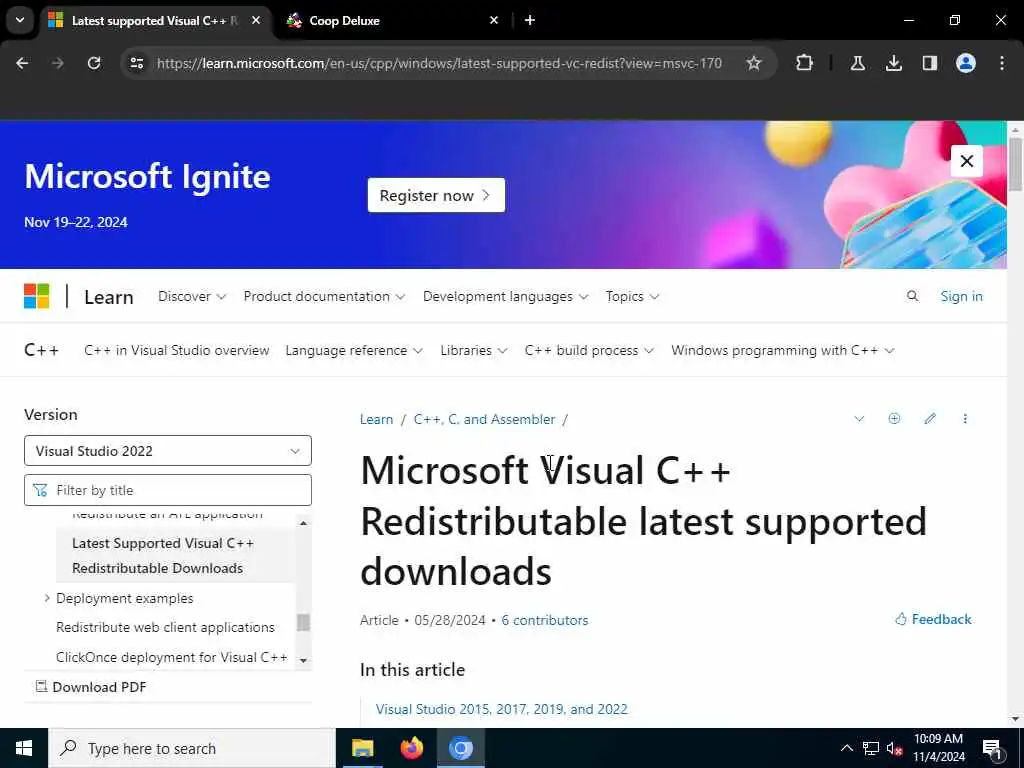
Task: Click the table of contents scroll-up arrow
Action: coord(303,523)
